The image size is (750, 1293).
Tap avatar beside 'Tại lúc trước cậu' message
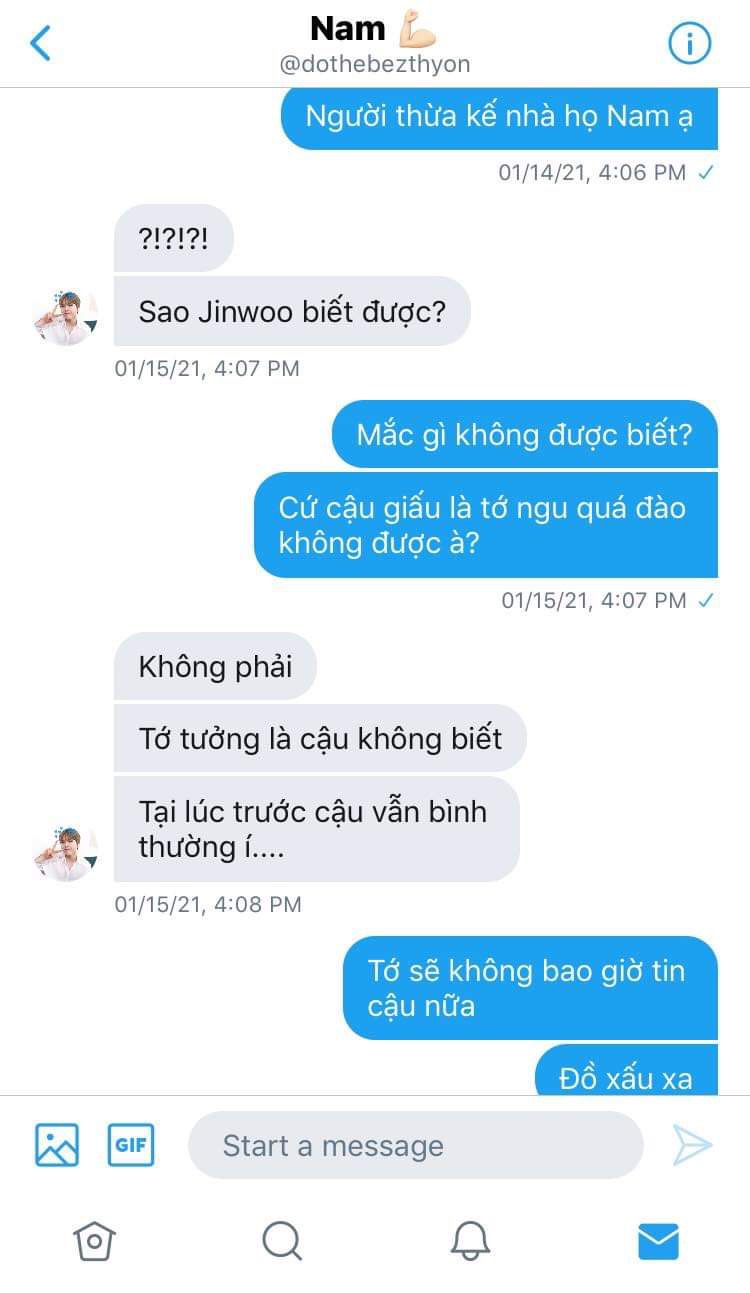(65, 854)
